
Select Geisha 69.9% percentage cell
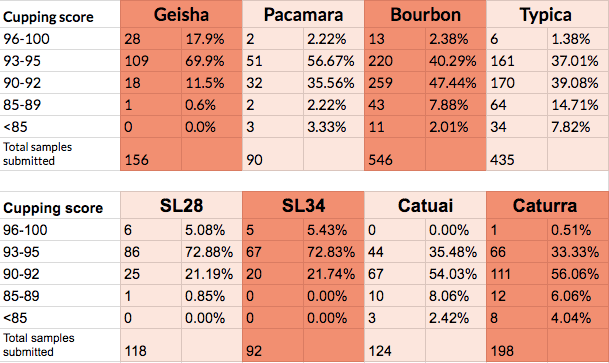(212, 61)
